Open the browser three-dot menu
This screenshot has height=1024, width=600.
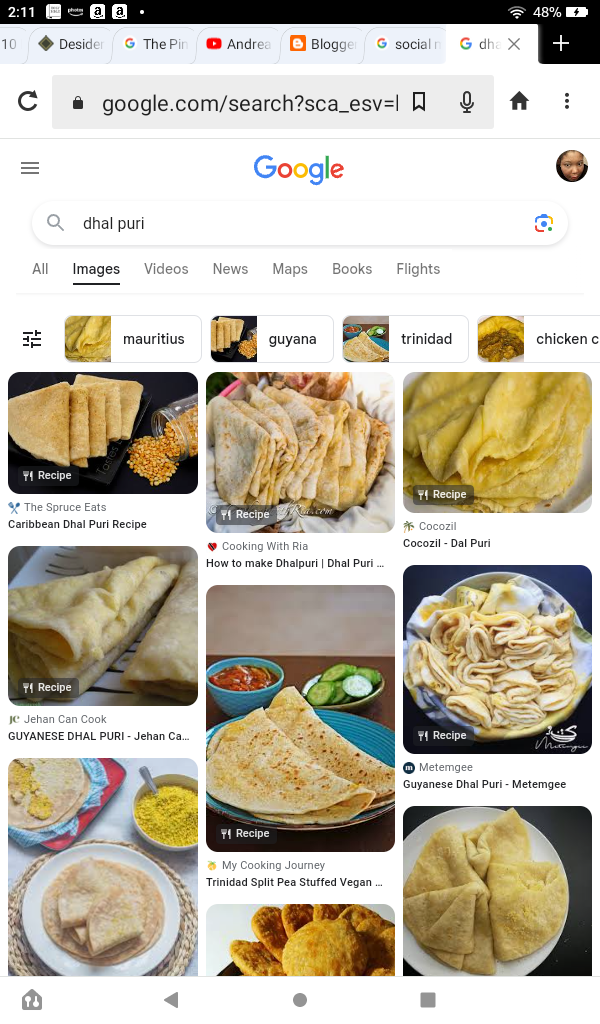pyautogui.click(x=566, y=101)
